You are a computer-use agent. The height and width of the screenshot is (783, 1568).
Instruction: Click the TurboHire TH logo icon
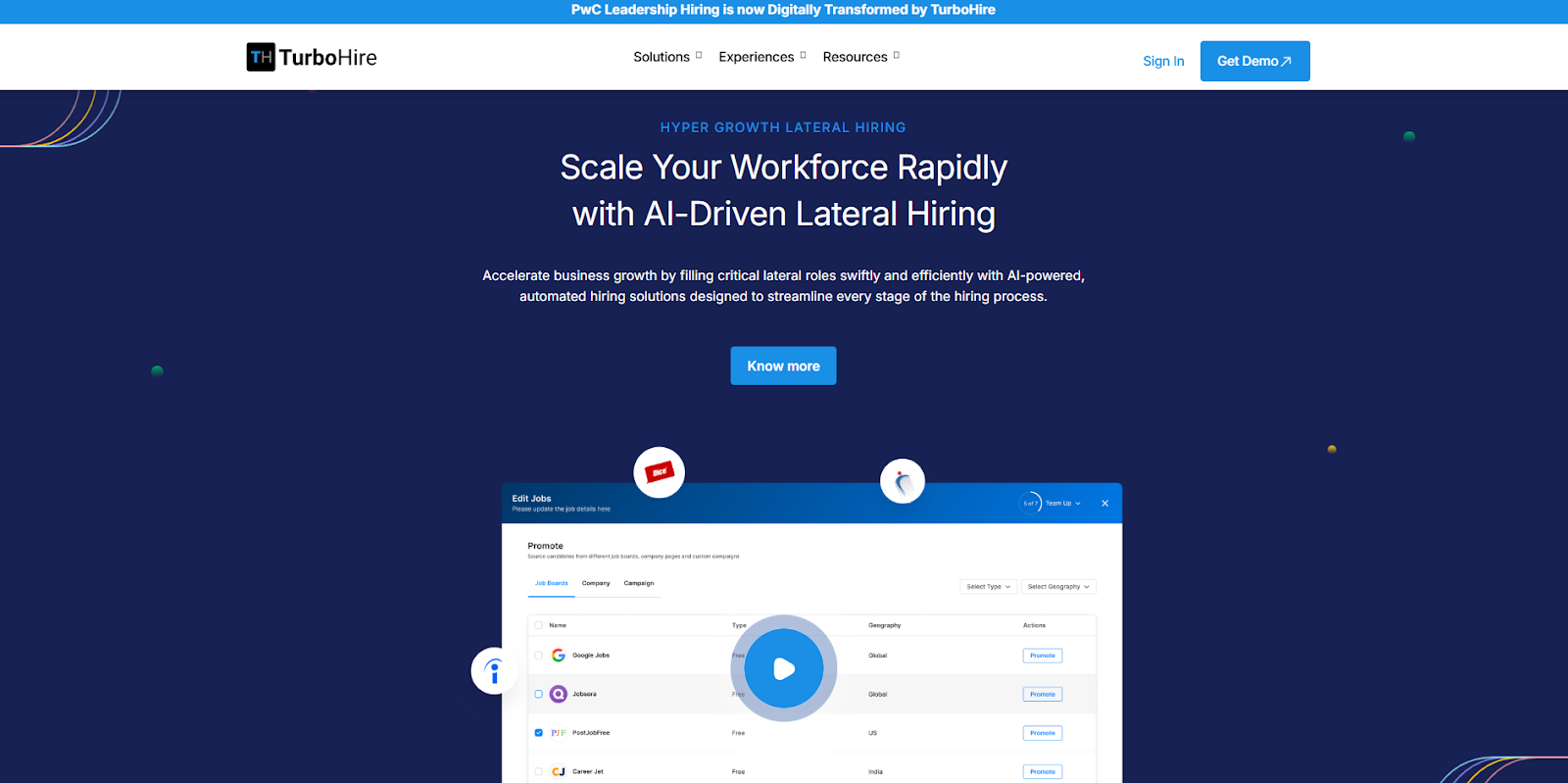[261, 57]
